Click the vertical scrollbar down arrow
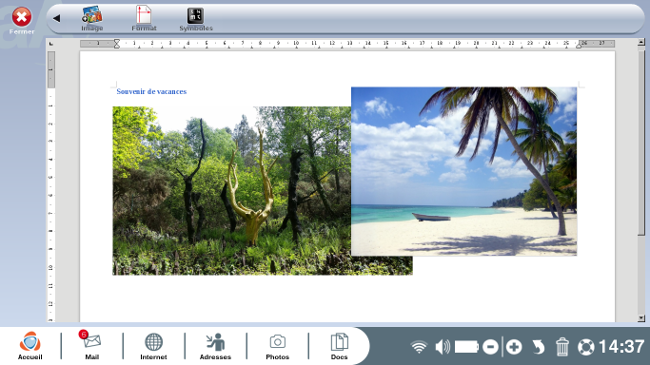This screenshot has width=650, height=365. [641, 318]
